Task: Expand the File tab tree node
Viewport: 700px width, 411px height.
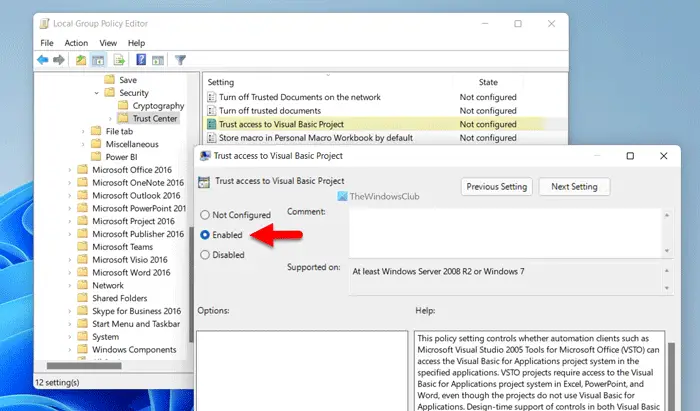Action: [83, 131]
